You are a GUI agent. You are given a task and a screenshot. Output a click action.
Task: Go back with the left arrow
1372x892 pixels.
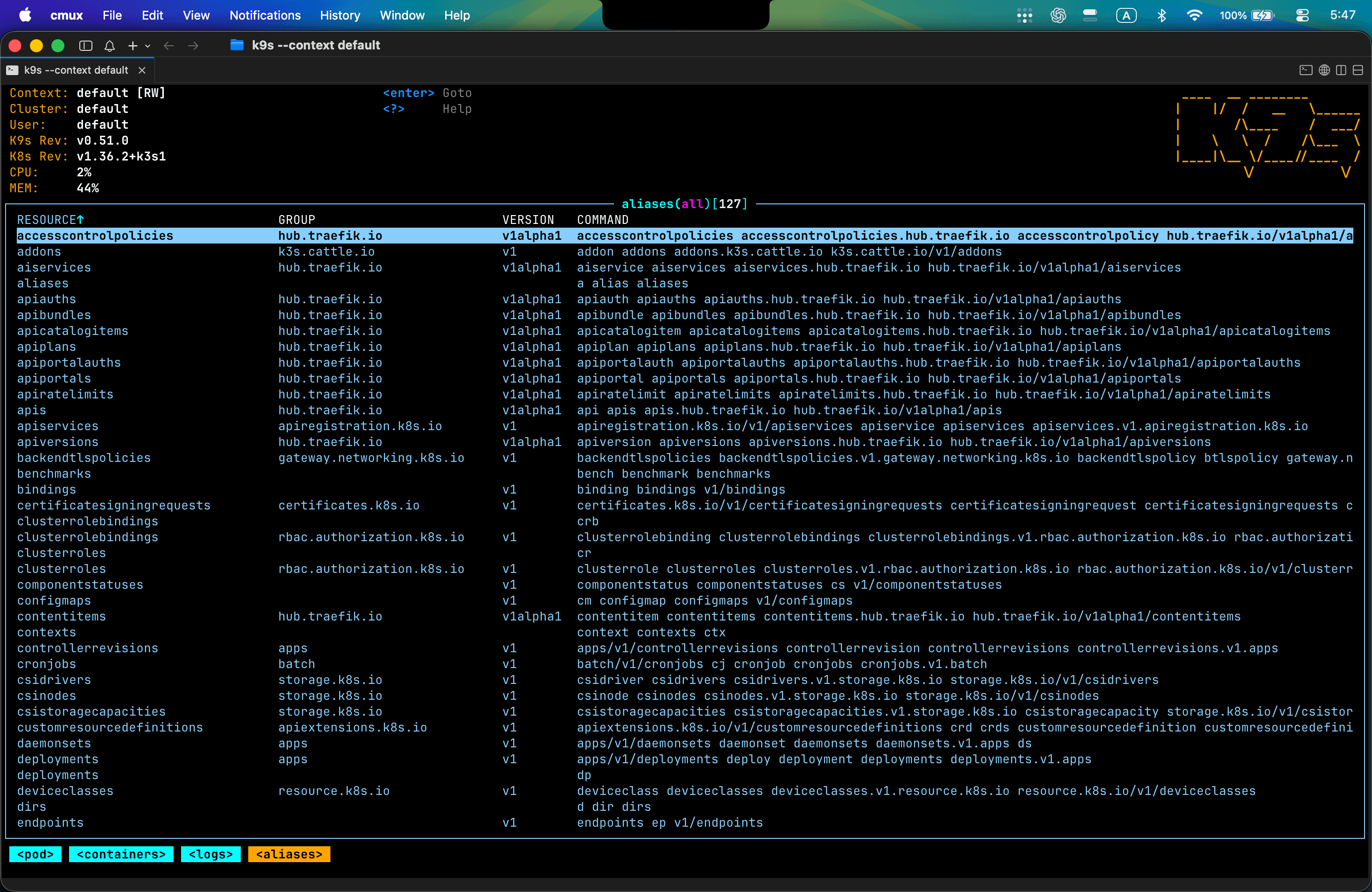coord(168,46)
